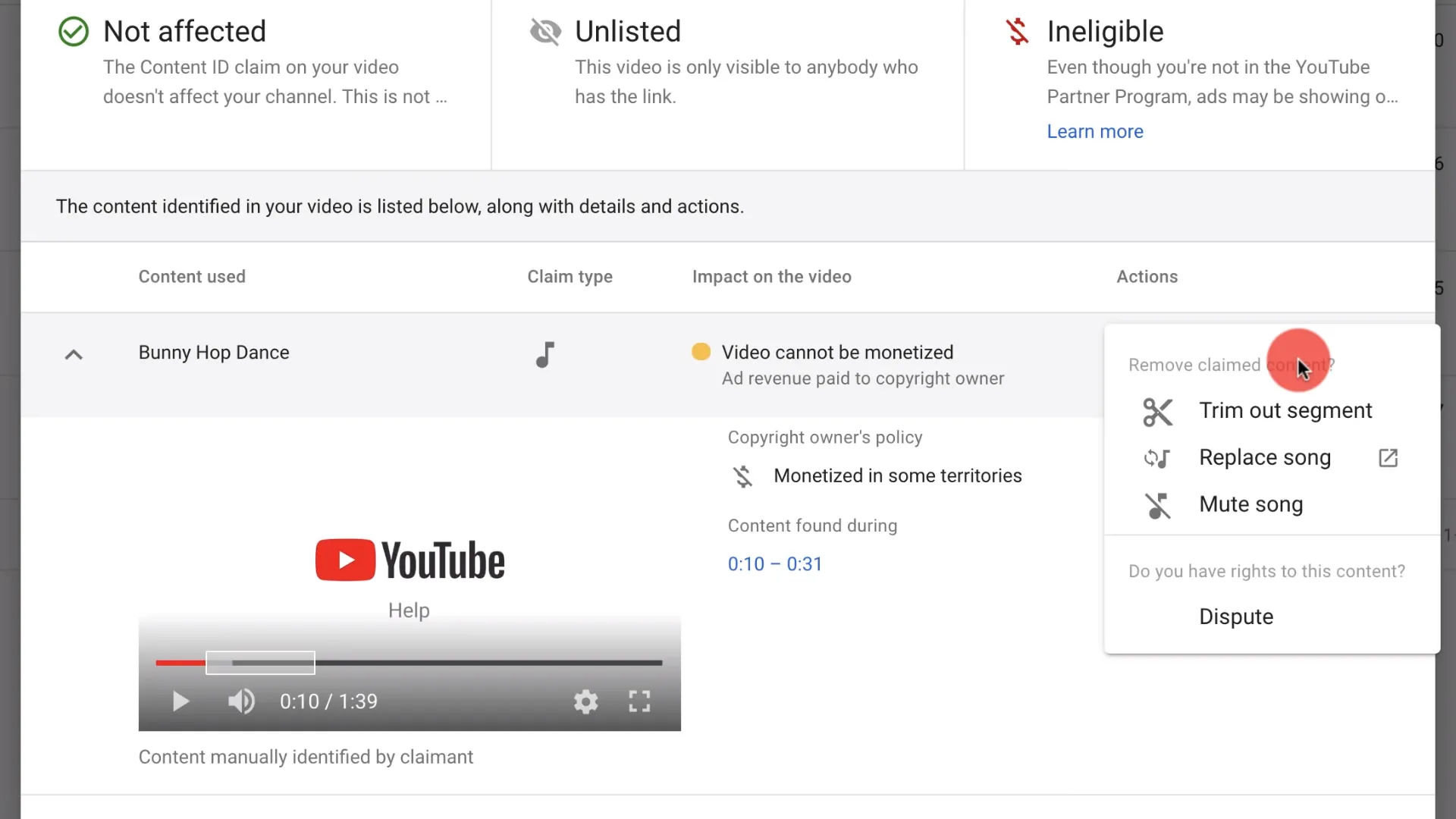Click the 'Claim type' column header

click(570, 277)
